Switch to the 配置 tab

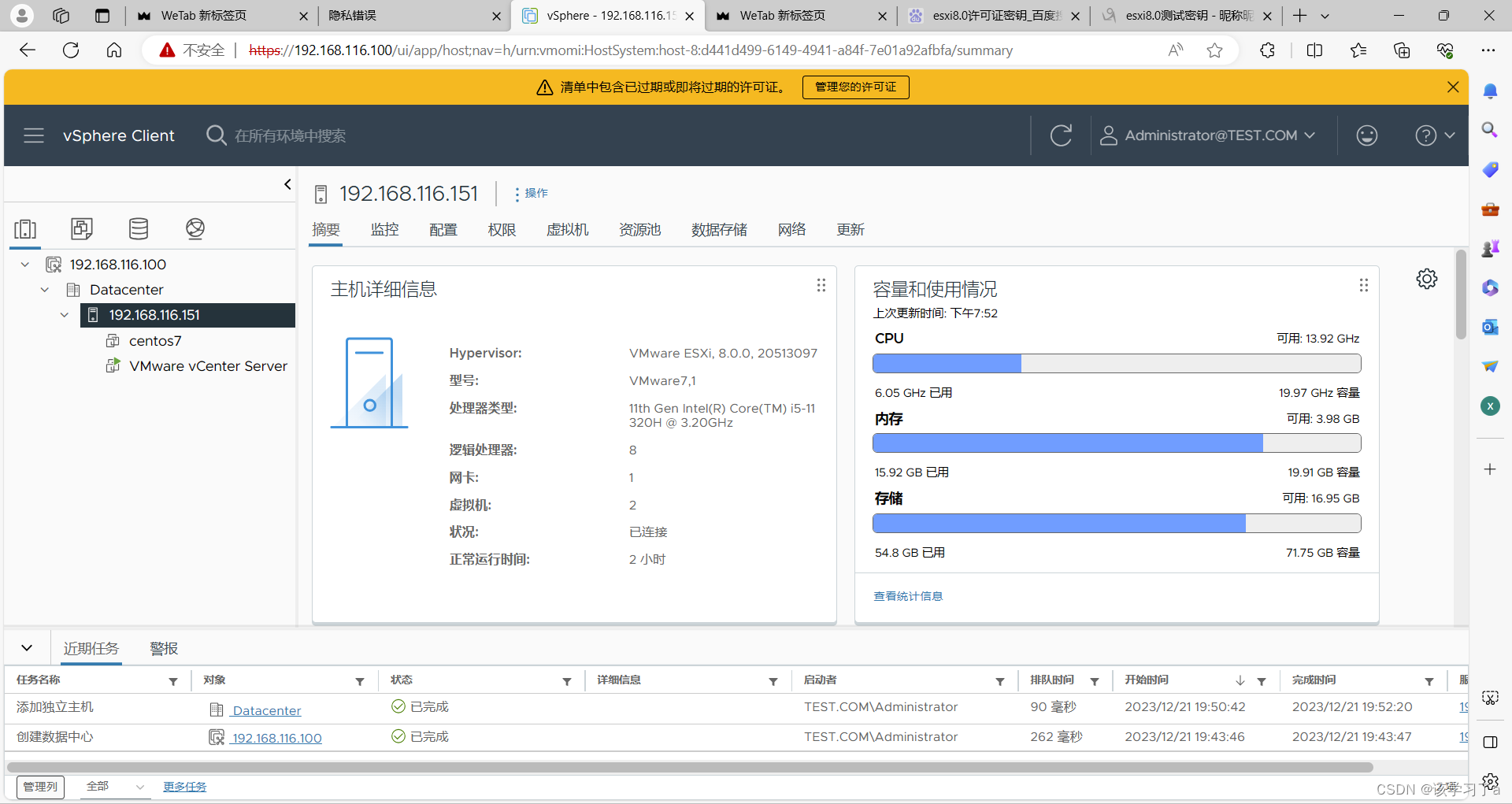[x=443, y=230]
